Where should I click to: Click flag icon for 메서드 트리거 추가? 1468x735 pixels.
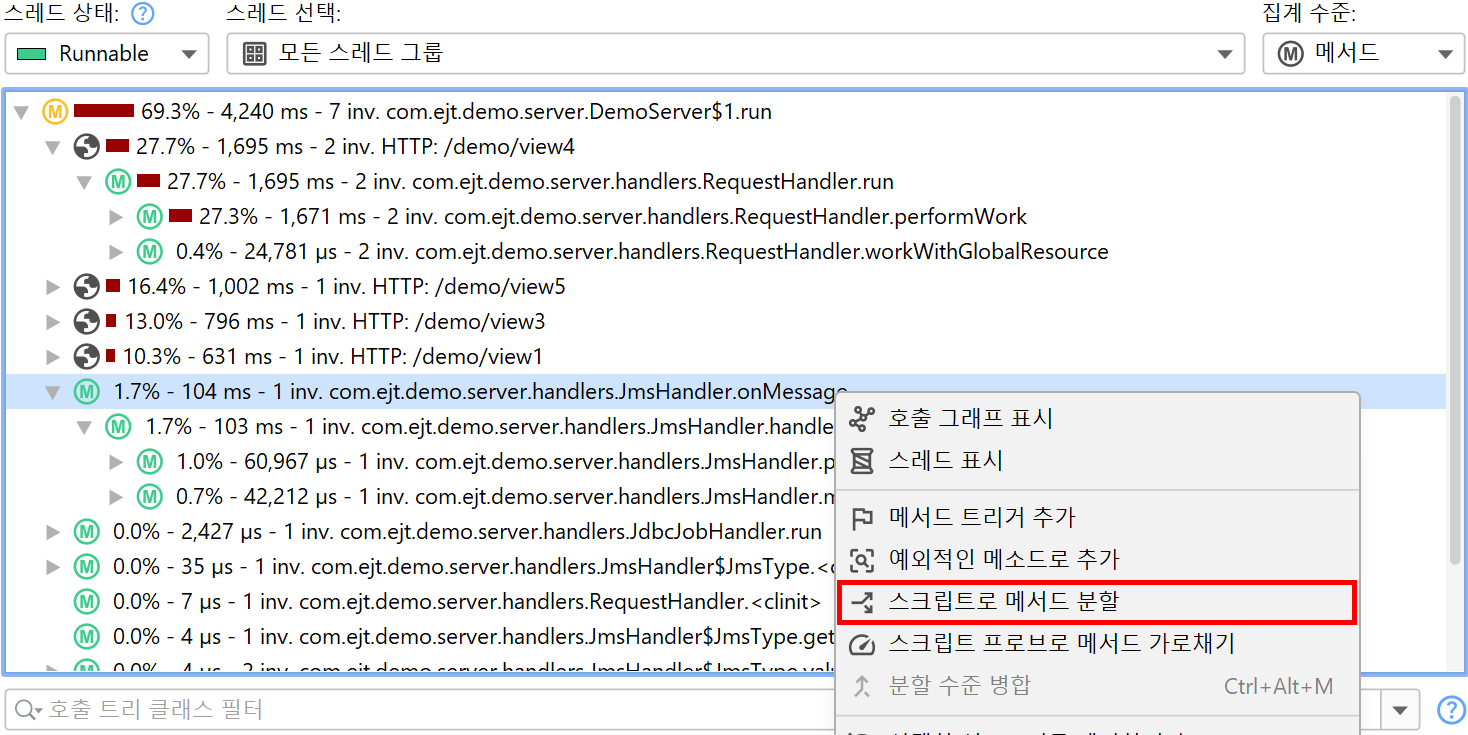coord(861,518)
